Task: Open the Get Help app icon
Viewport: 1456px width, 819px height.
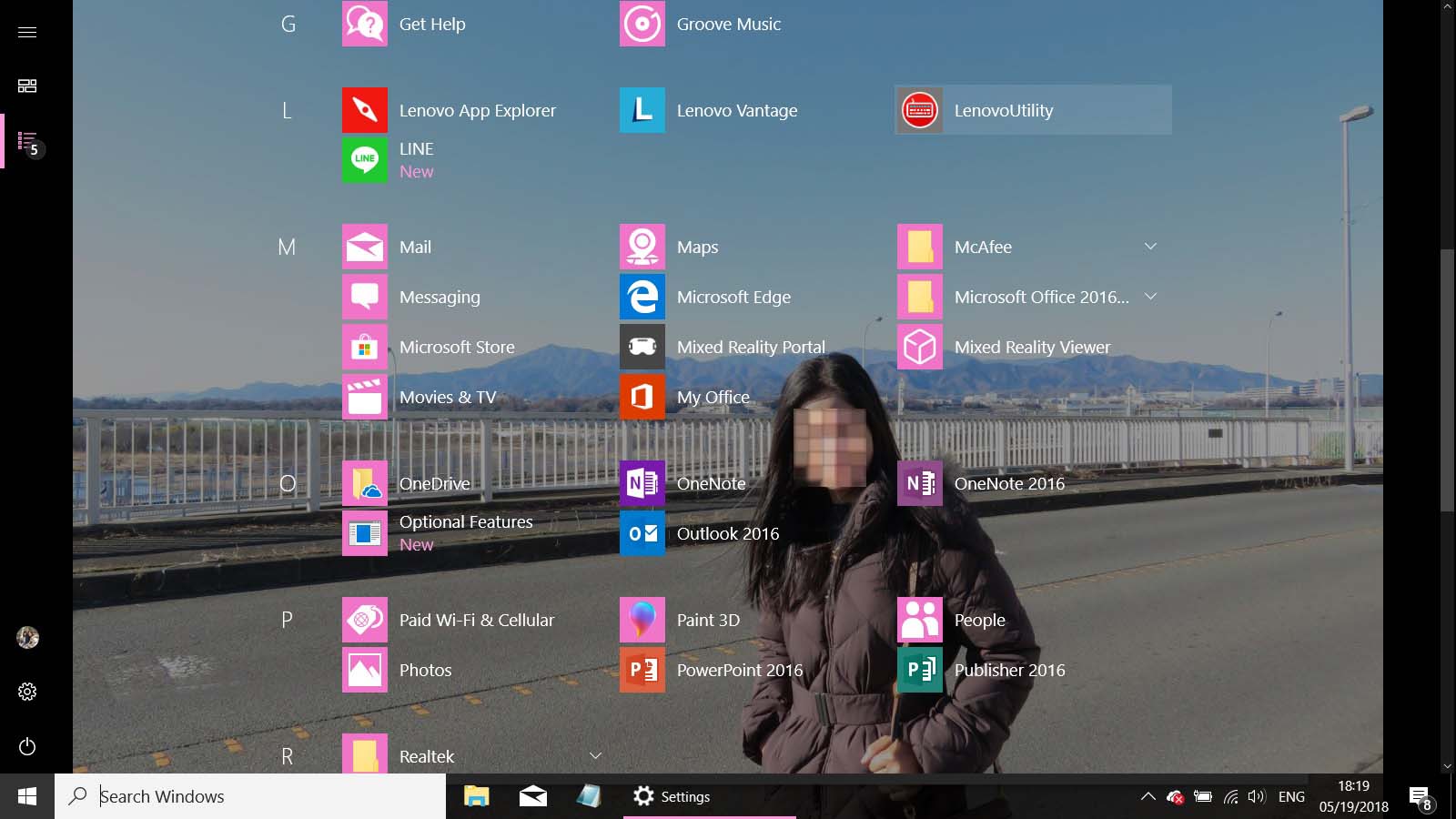Action: click(365, 24)
